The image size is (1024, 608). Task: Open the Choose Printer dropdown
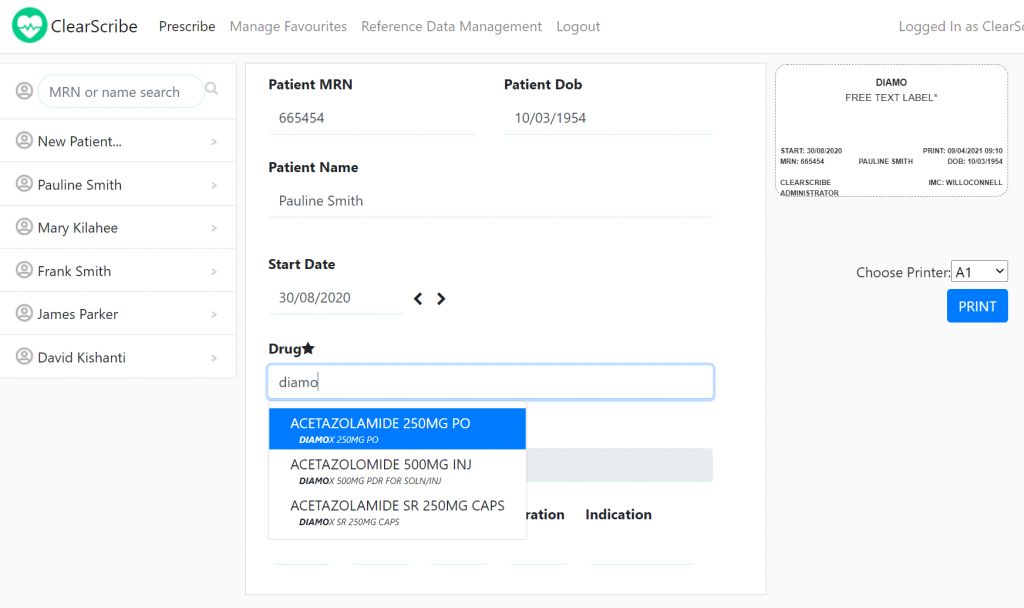tap(979, 272)
